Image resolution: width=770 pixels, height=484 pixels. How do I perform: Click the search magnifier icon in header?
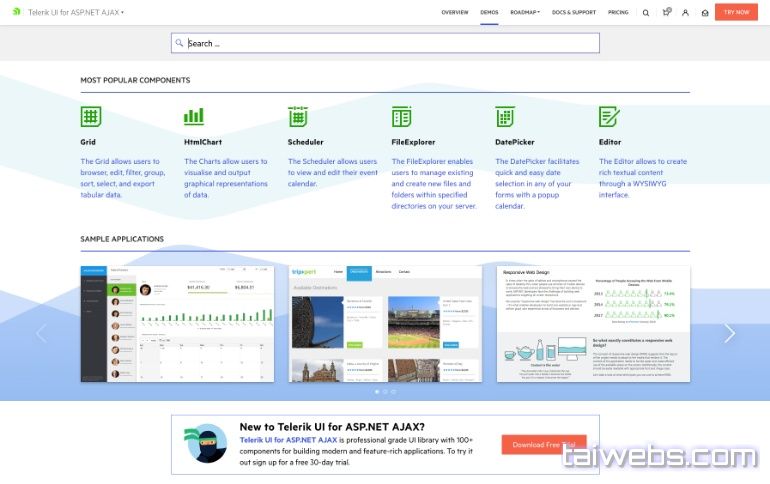coord(646,13)
